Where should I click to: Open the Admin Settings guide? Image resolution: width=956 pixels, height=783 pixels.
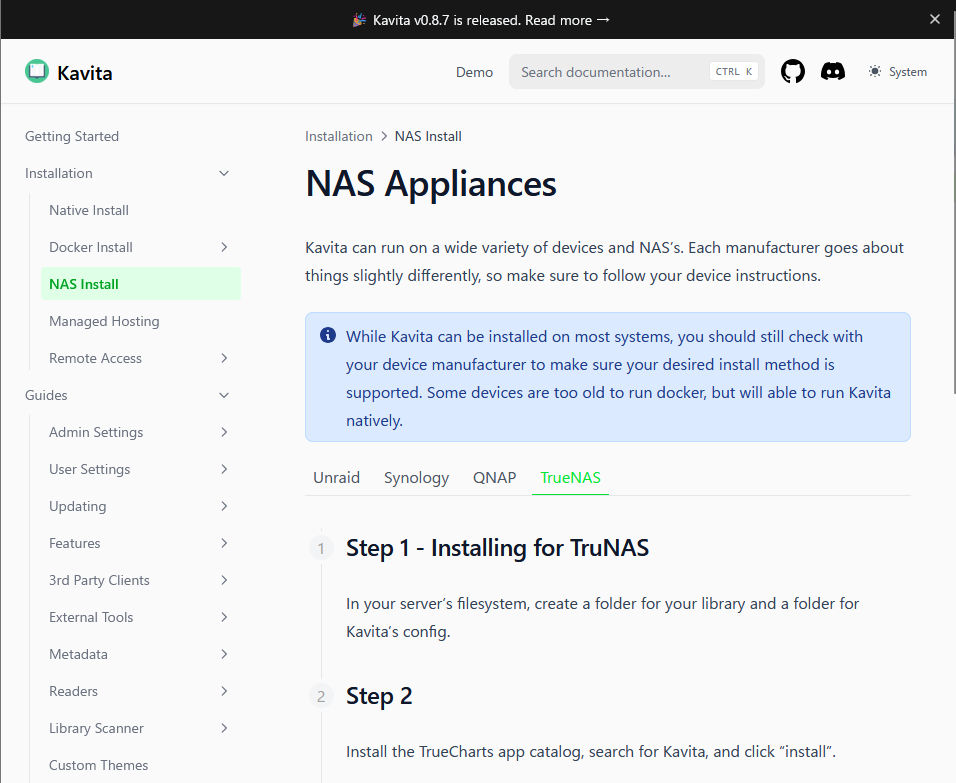[96, 432]
